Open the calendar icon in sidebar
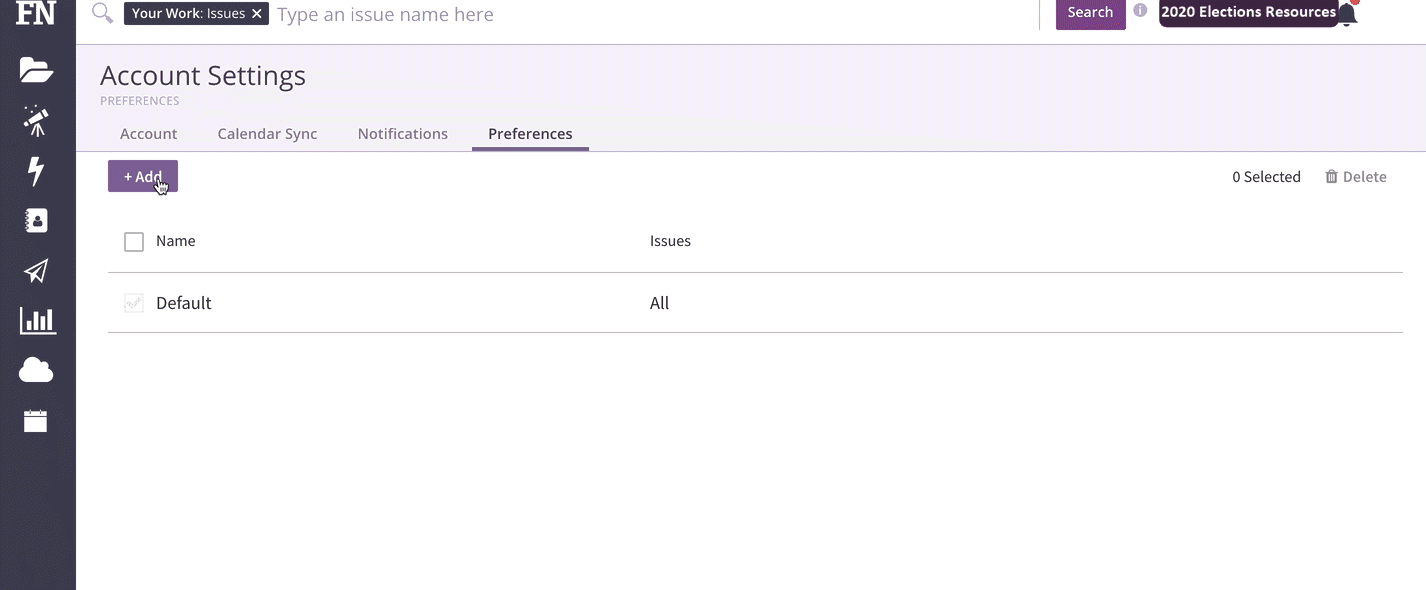The height and width of the screenshot is (590, 1426). [36, 421]
